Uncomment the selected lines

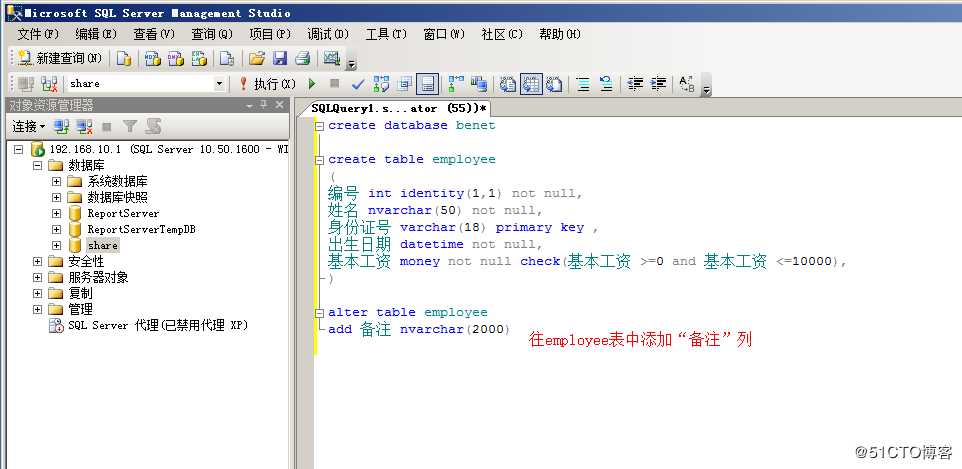606,84
